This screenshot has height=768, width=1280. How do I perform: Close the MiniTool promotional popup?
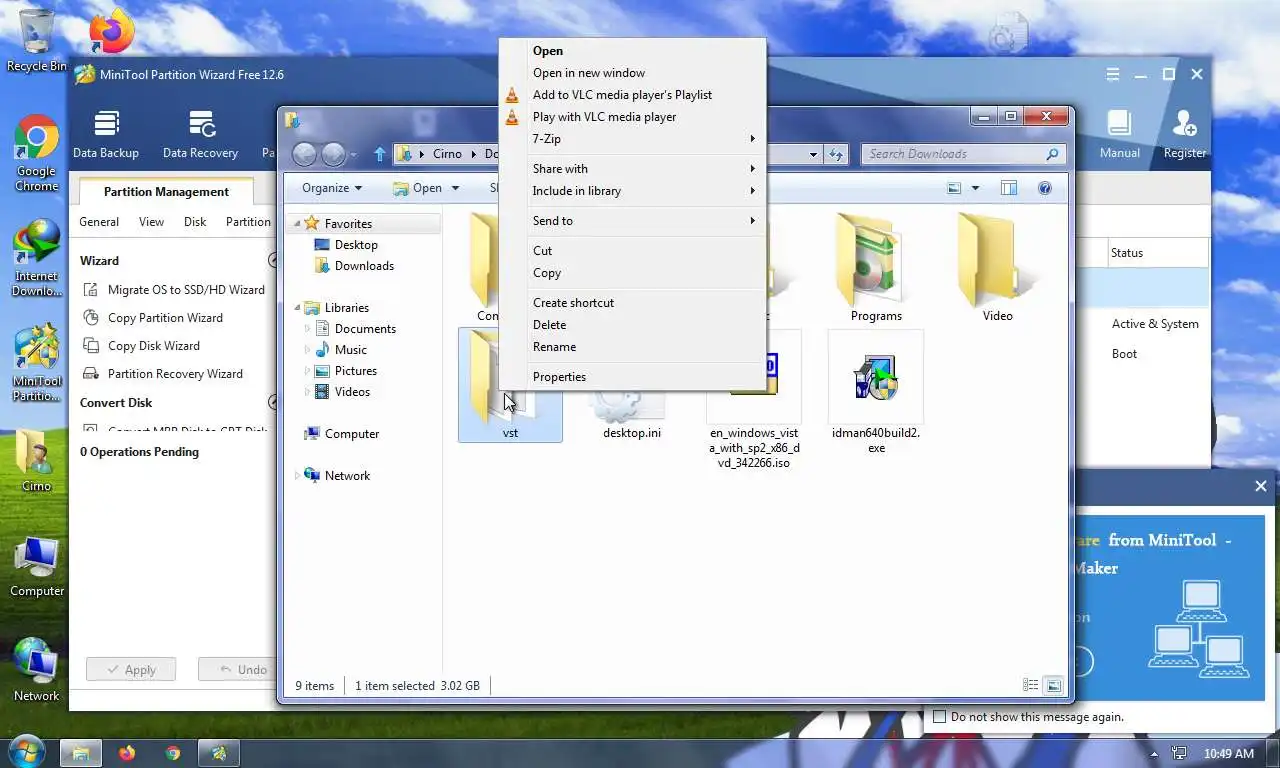click(1260, 486)
